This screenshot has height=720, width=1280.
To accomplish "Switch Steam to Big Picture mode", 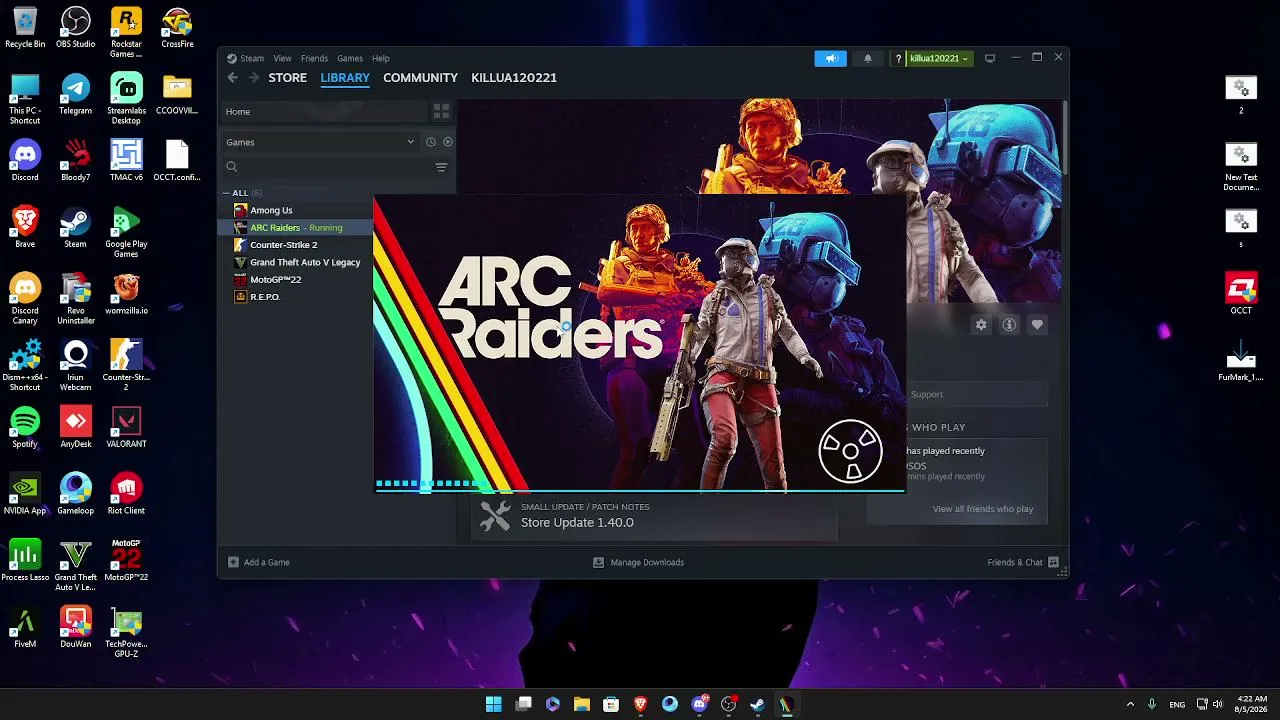I will pos(990,58).
